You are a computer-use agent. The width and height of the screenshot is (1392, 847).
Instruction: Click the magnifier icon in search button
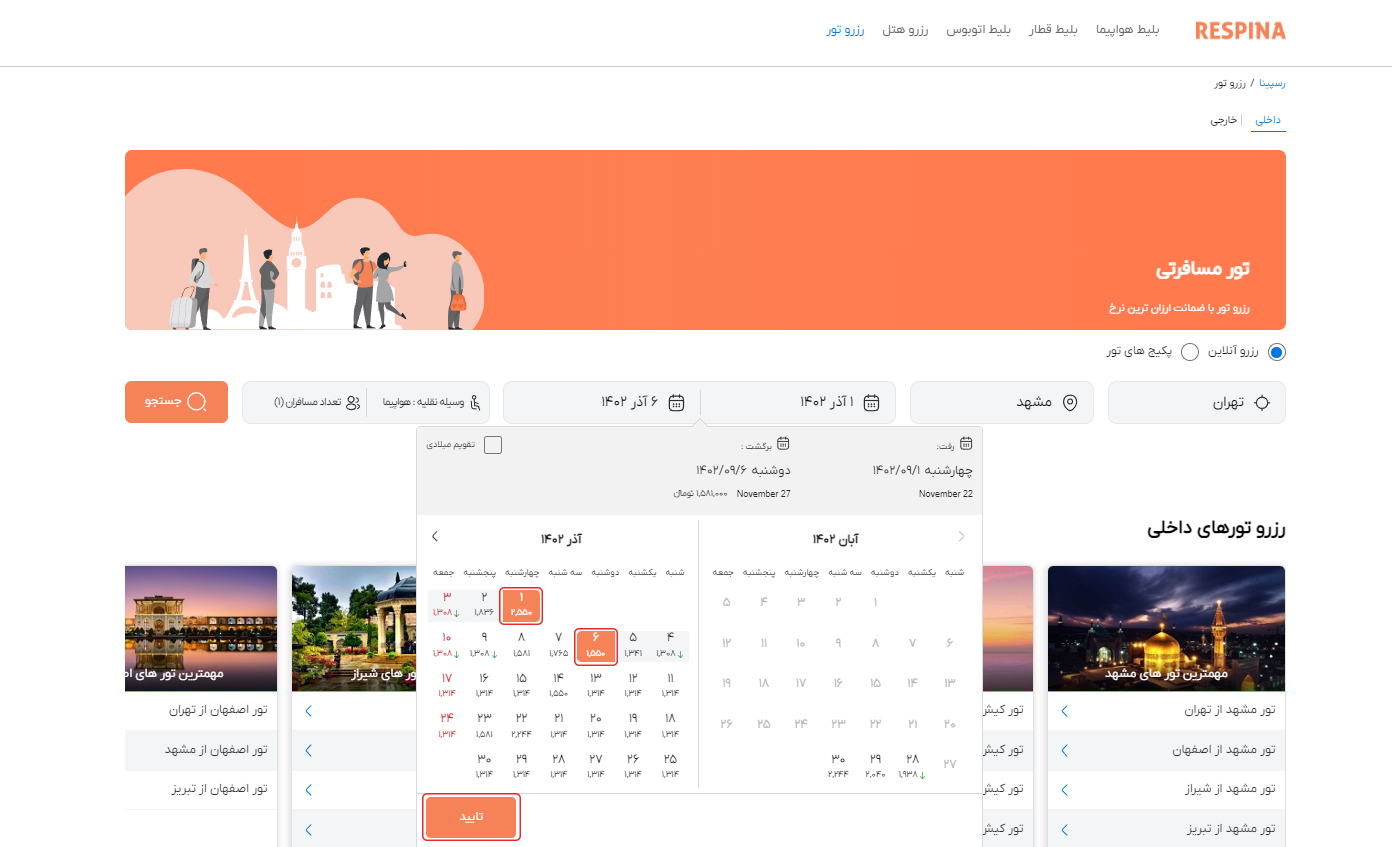point(197,402)
